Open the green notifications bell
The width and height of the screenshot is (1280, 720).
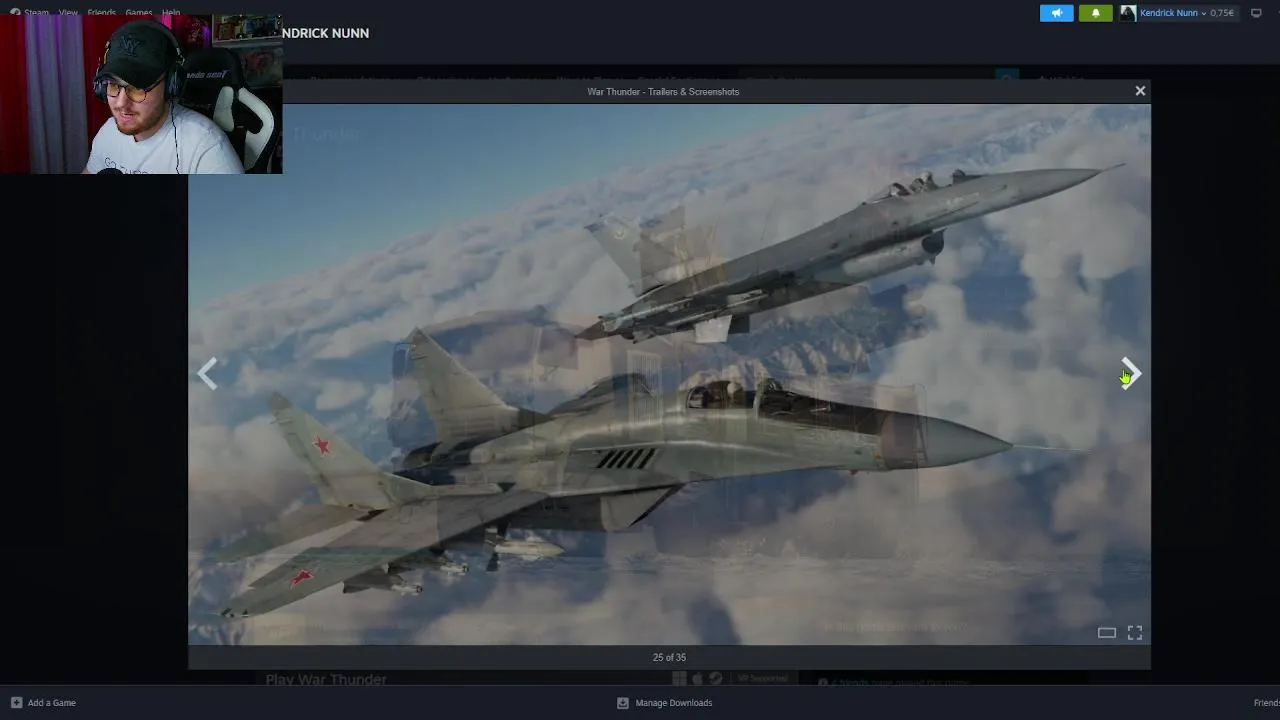pos(1095,13)
